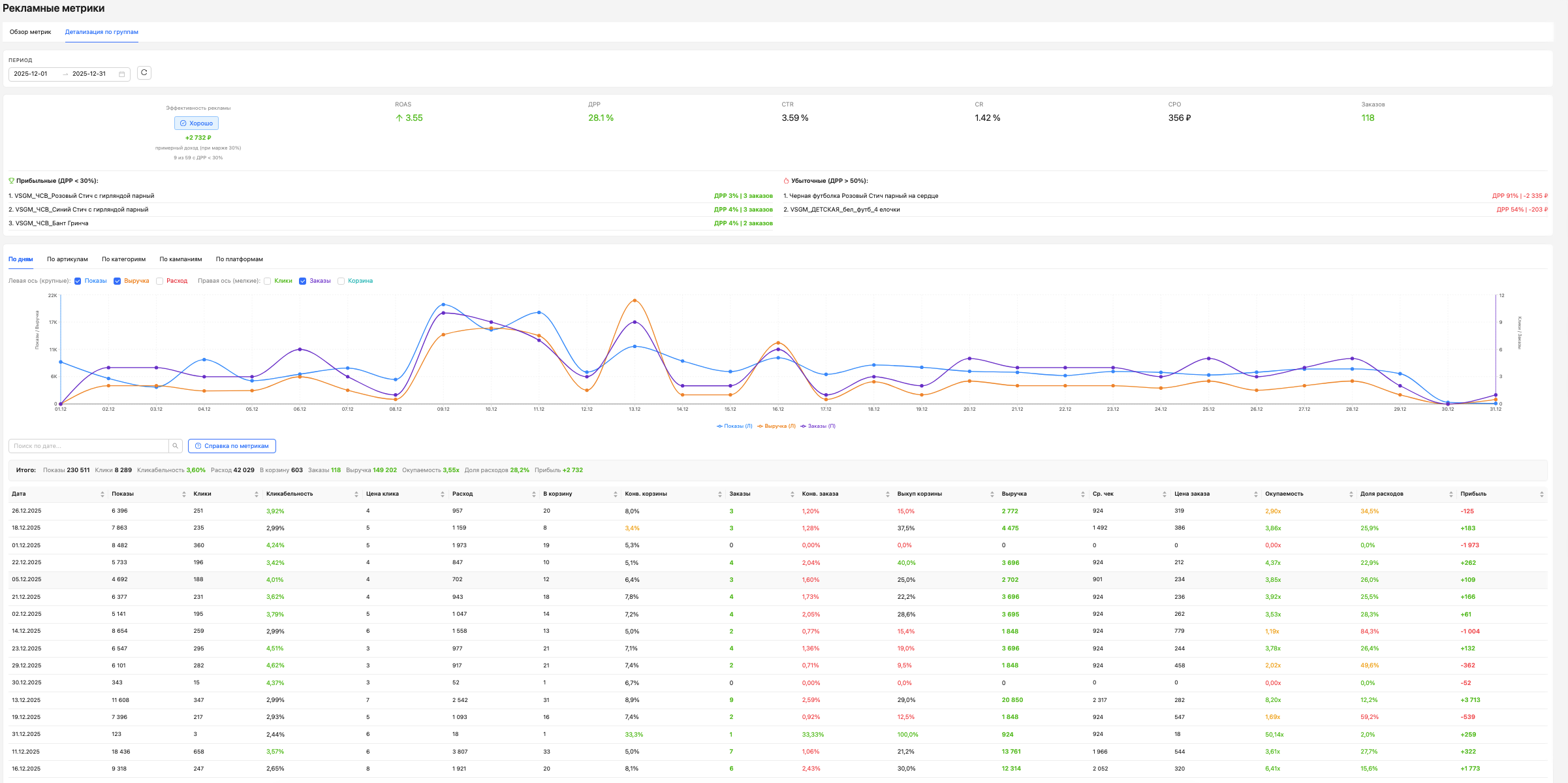Click sort icon on Выручка column header
This screenshot has height=783, width=1568.
(x=1083, y=494)
